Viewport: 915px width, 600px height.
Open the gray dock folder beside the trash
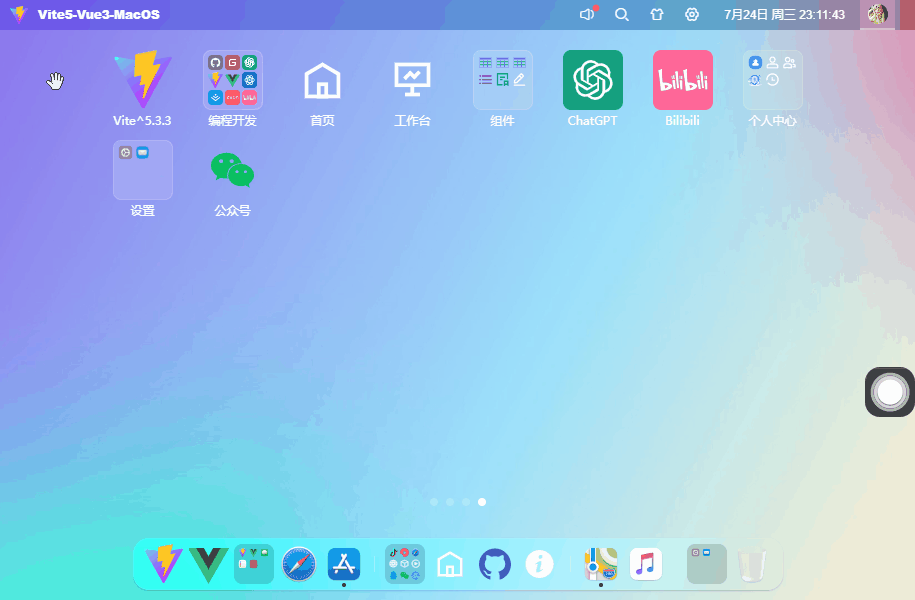[x=707, y=564]
